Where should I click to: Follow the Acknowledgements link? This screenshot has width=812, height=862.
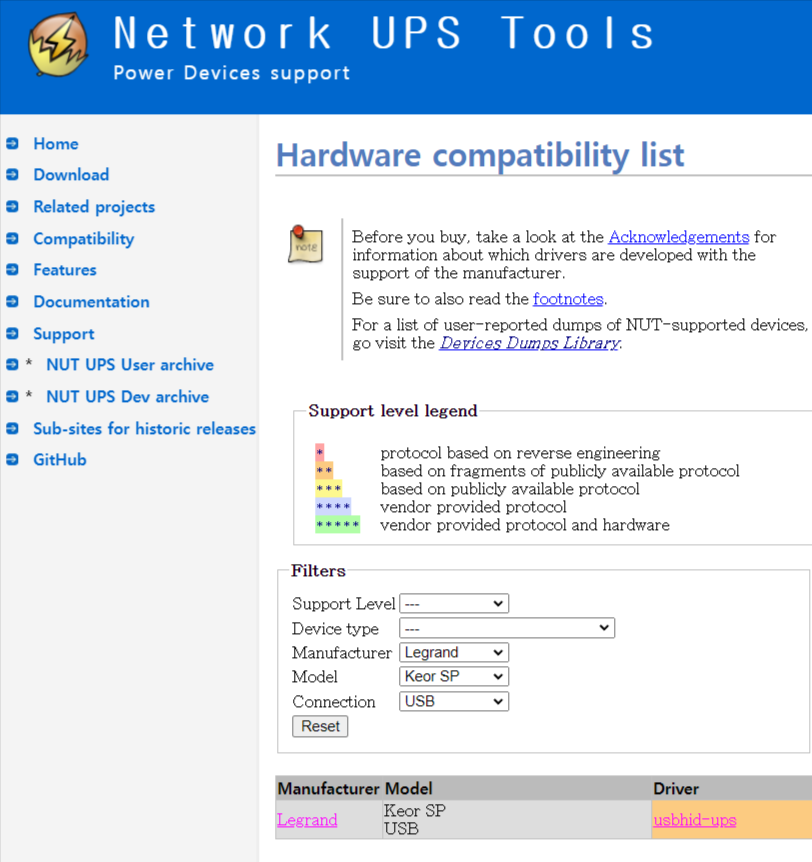coord(678,237)
